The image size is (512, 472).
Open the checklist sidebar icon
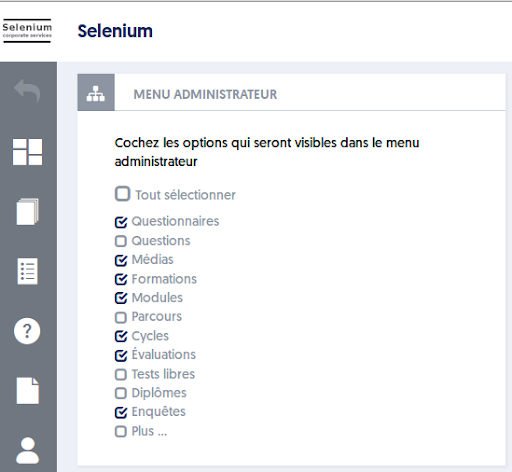27,271
